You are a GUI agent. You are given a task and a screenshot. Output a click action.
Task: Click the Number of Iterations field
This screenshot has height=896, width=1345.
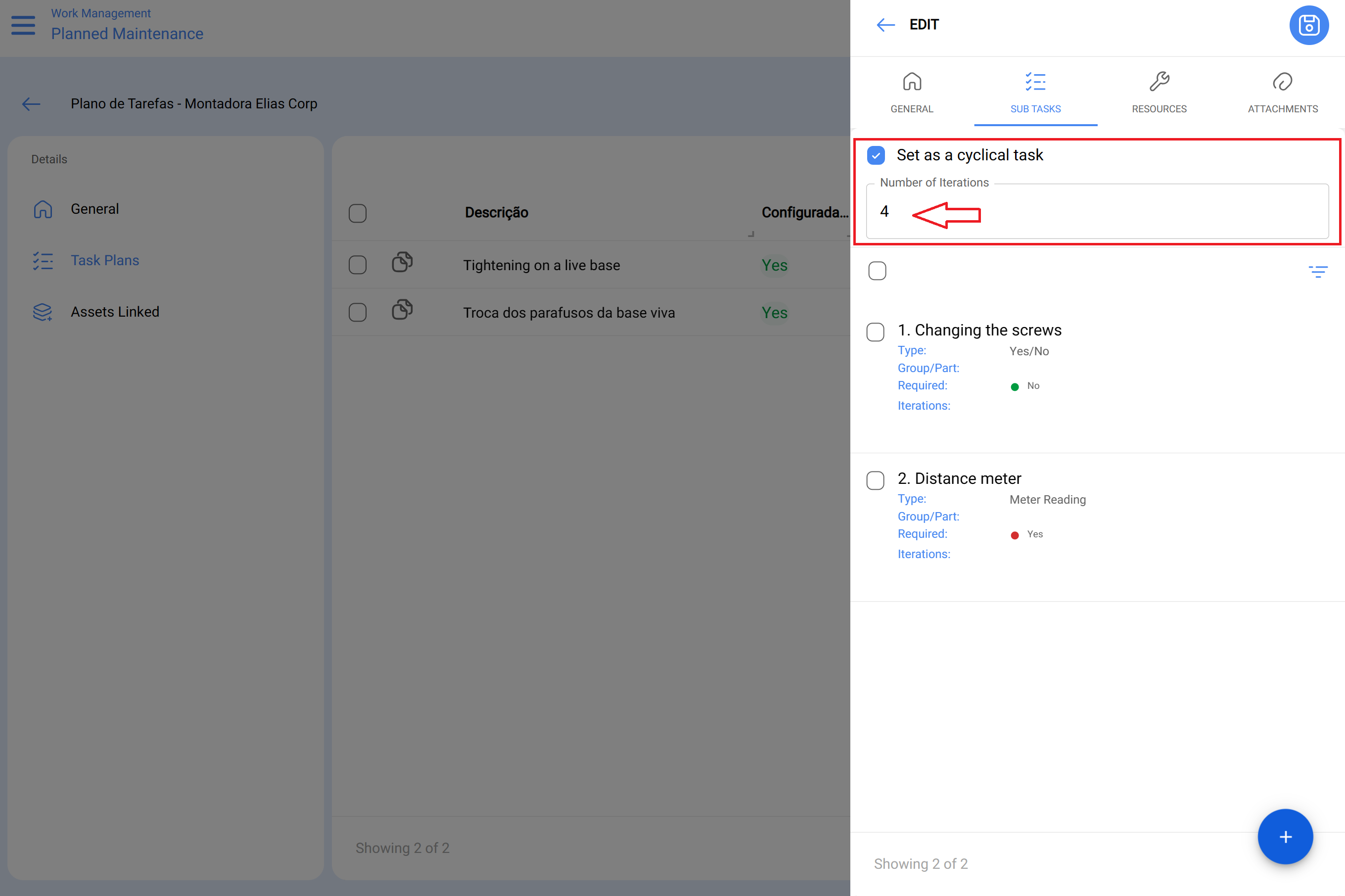pos(1097,211)
